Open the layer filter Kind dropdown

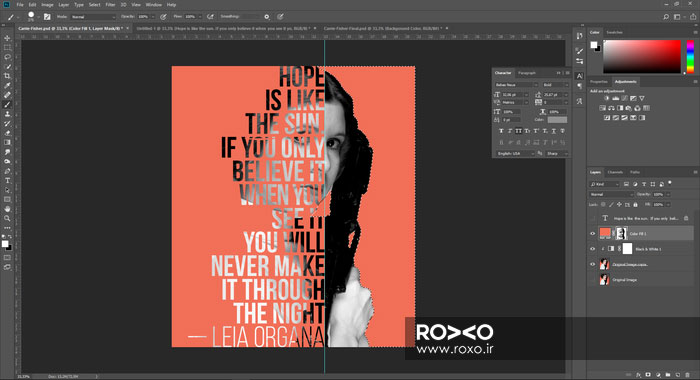pyautogui.click(x=604, y=184)
